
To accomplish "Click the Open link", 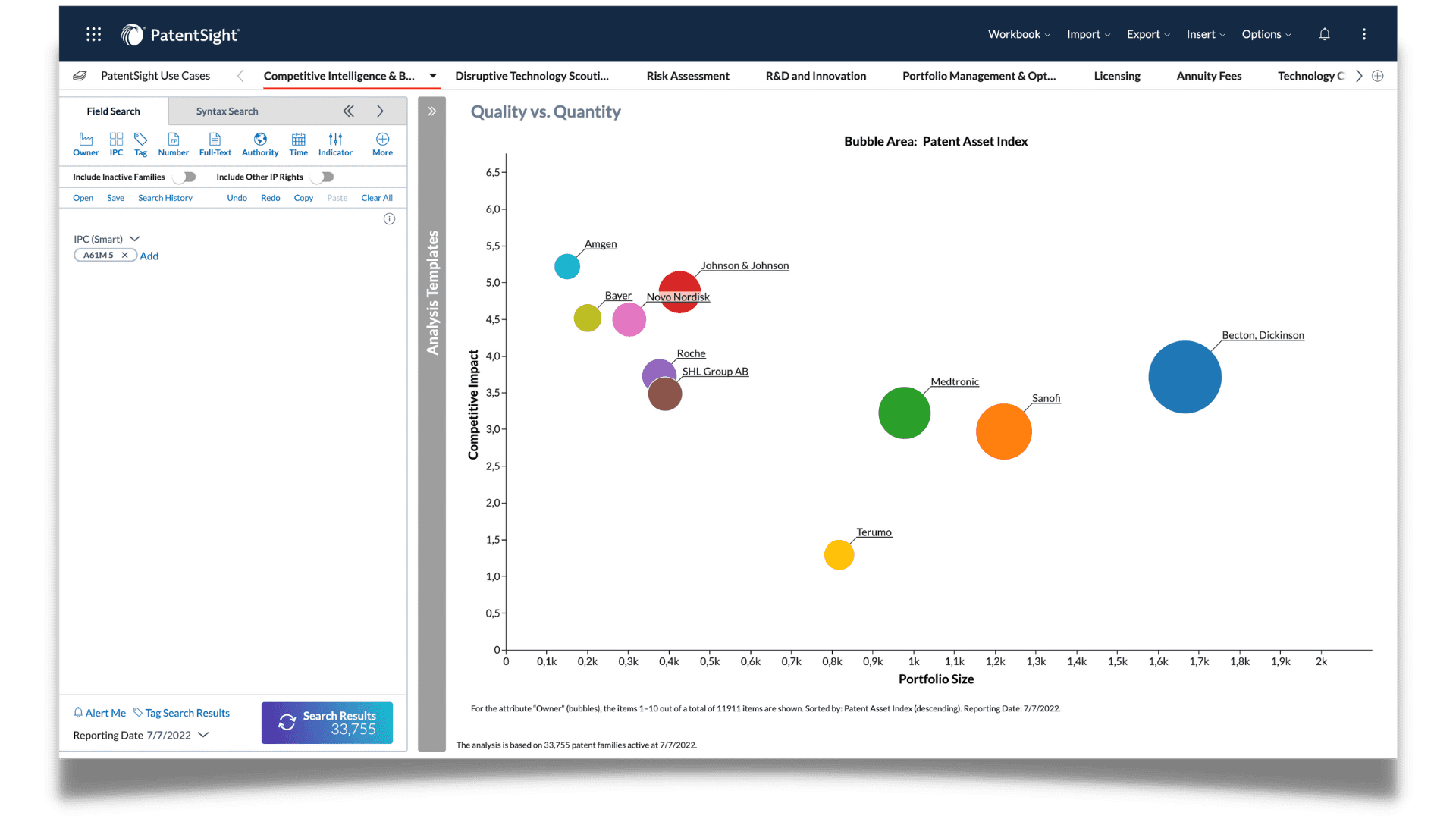I will 83,198.
